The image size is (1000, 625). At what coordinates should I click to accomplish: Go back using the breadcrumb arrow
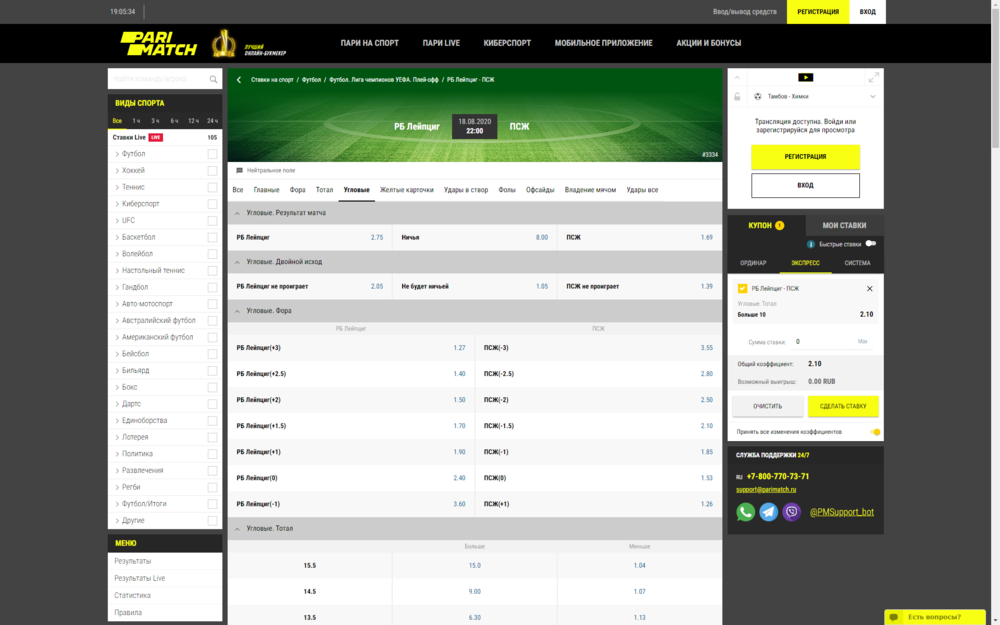[x=239, y=80]
